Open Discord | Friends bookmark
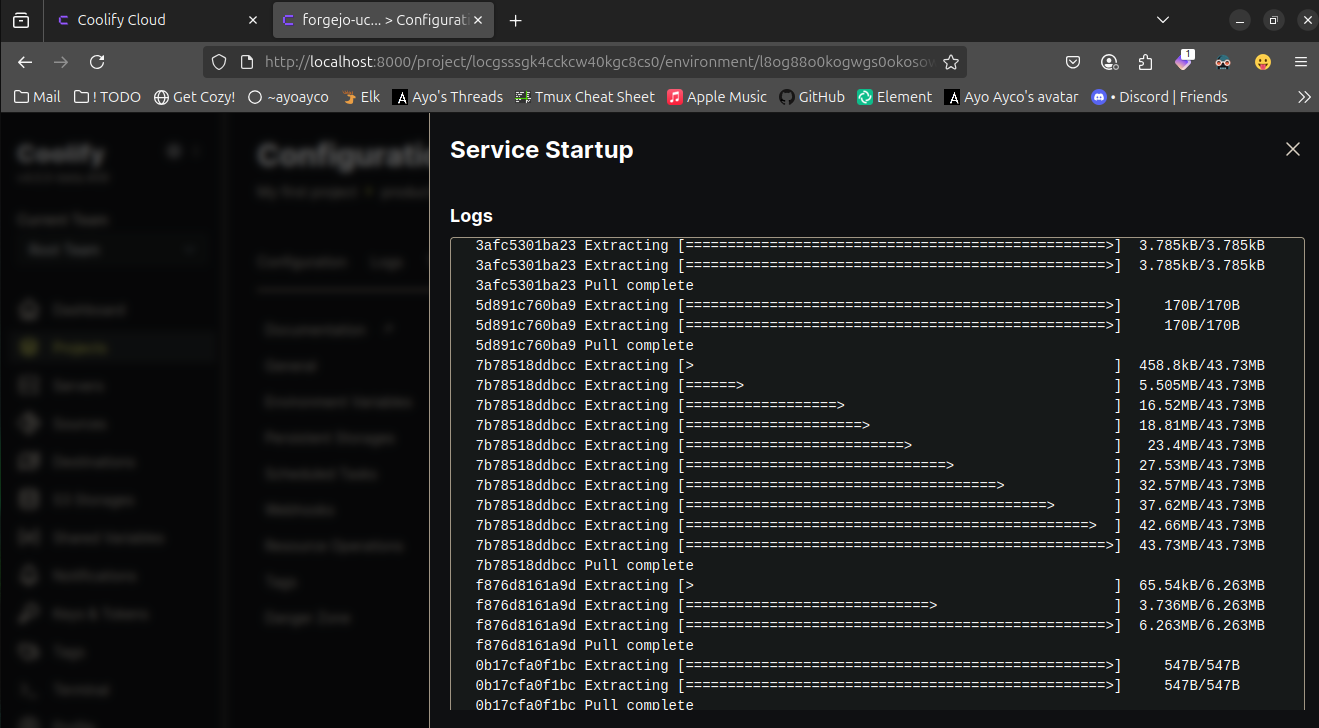1319x728 pixels. pos(1159,97)
